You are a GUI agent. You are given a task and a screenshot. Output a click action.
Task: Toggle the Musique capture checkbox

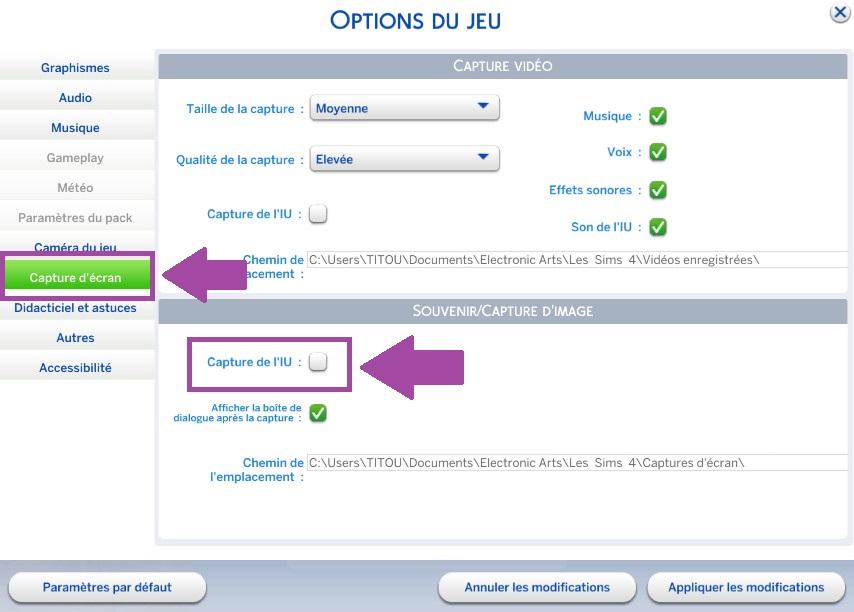(x=658, y=116)
